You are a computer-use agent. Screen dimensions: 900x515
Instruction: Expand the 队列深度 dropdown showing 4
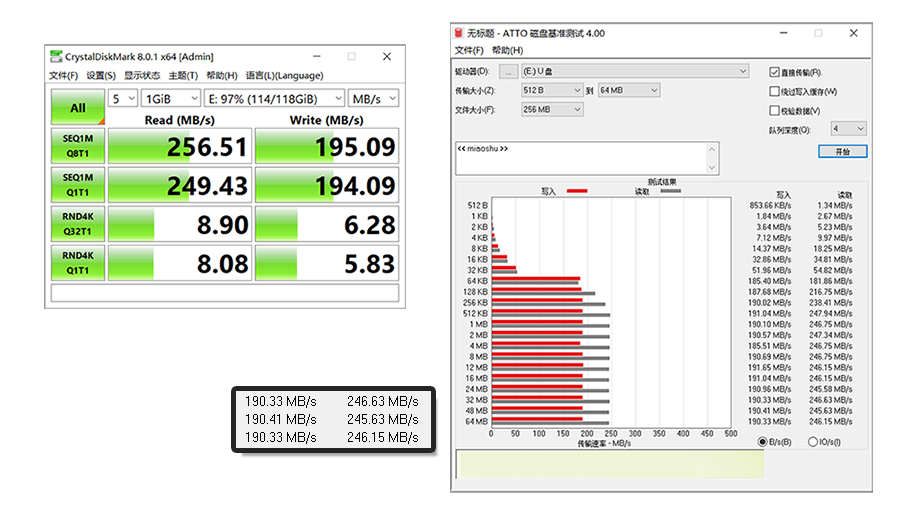coord(847,129)
